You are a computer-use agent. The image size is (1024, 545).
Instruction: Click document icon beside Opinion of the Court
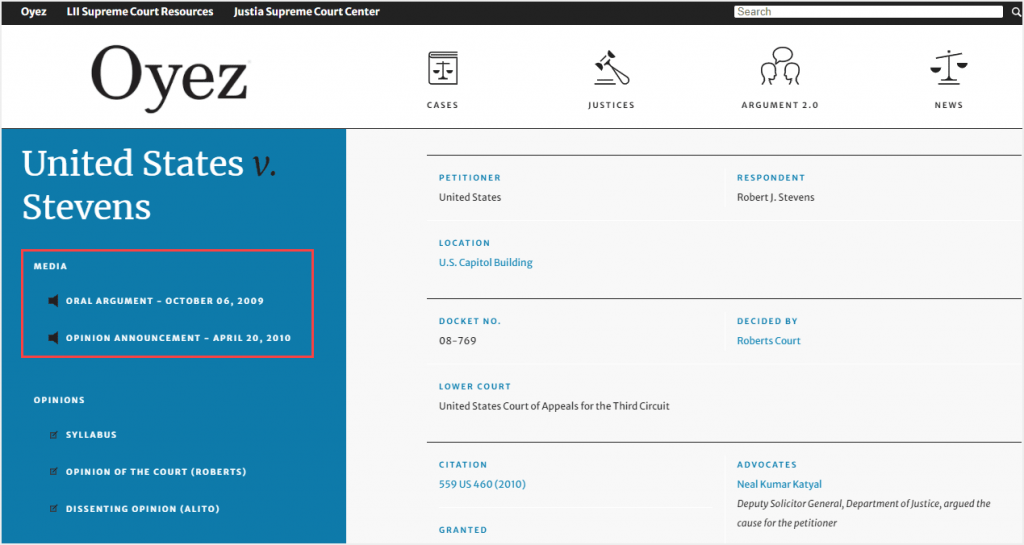(x=54, y=471)
